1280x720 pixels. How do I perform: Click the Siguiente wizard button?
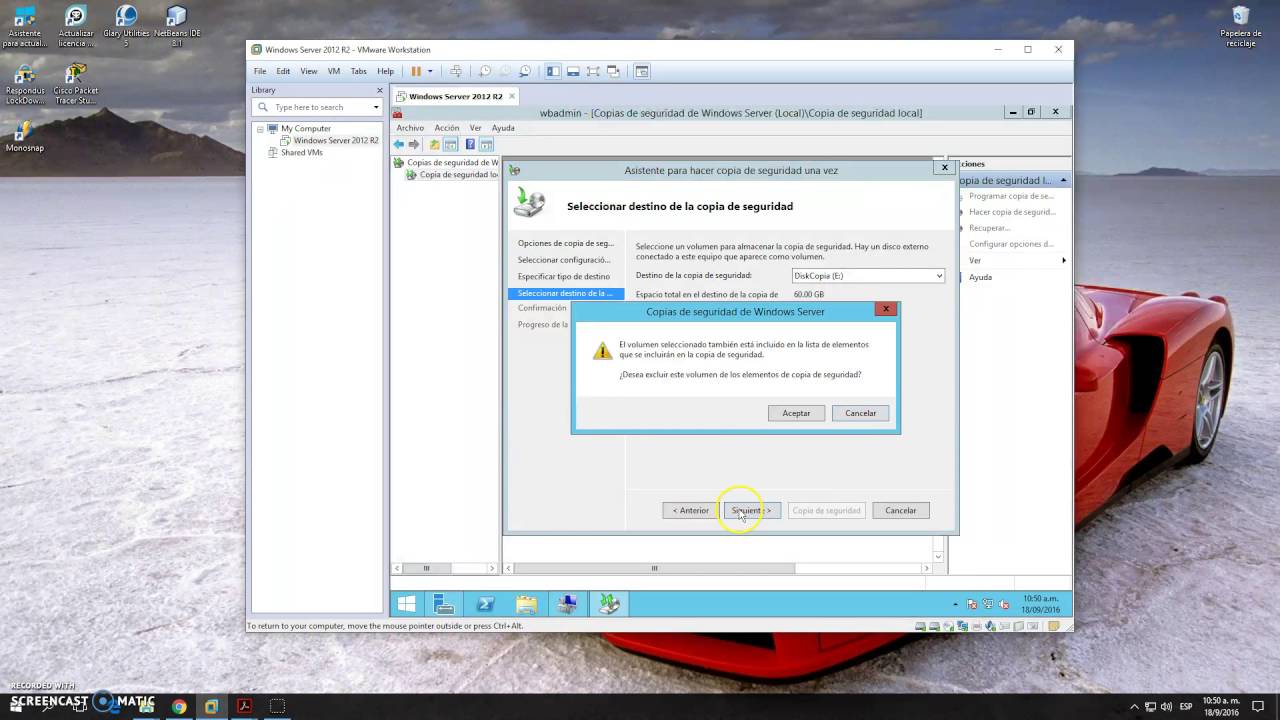752,510
